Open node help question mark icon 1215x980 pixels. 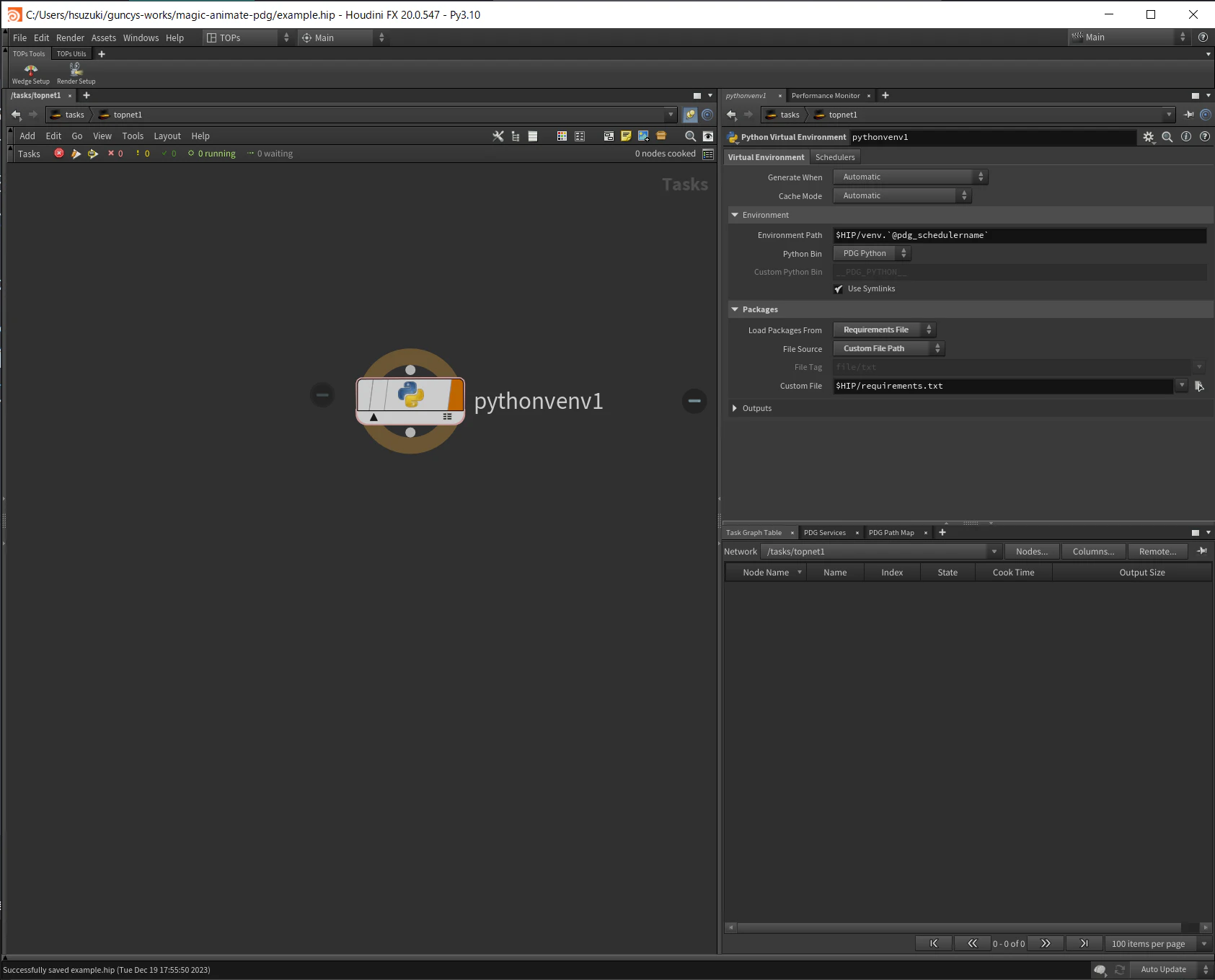click(1205, 137)
